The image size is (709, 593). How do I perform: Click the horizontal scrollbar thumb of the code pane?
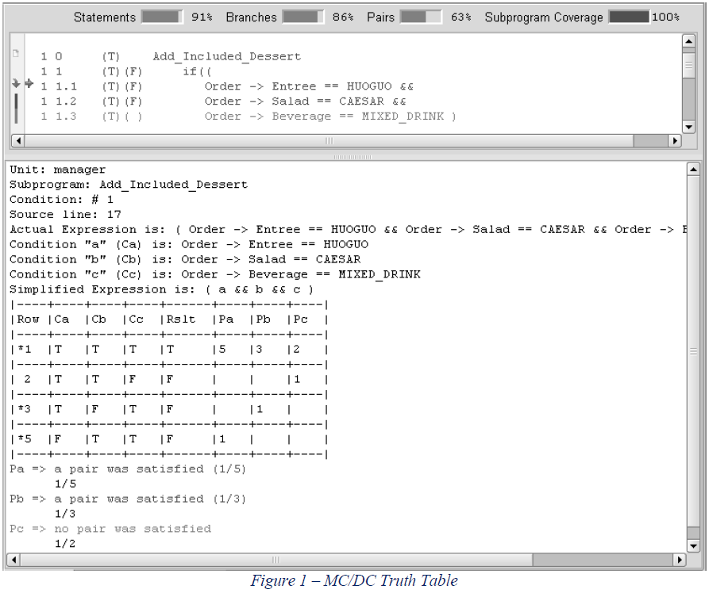click(x=329, y=141)
